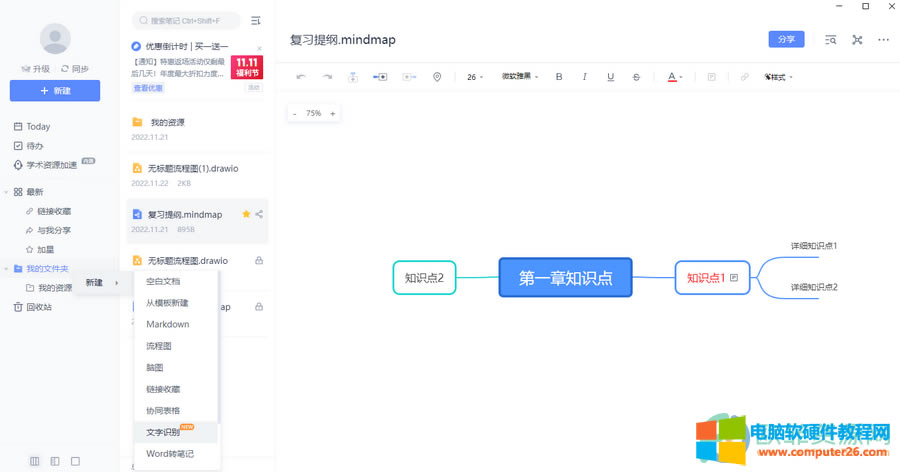Image resolution: width=900 pixels, height=472 pixels.
Task: Unstar the 复习提纲.mindmap note
Action: (246, 214)
